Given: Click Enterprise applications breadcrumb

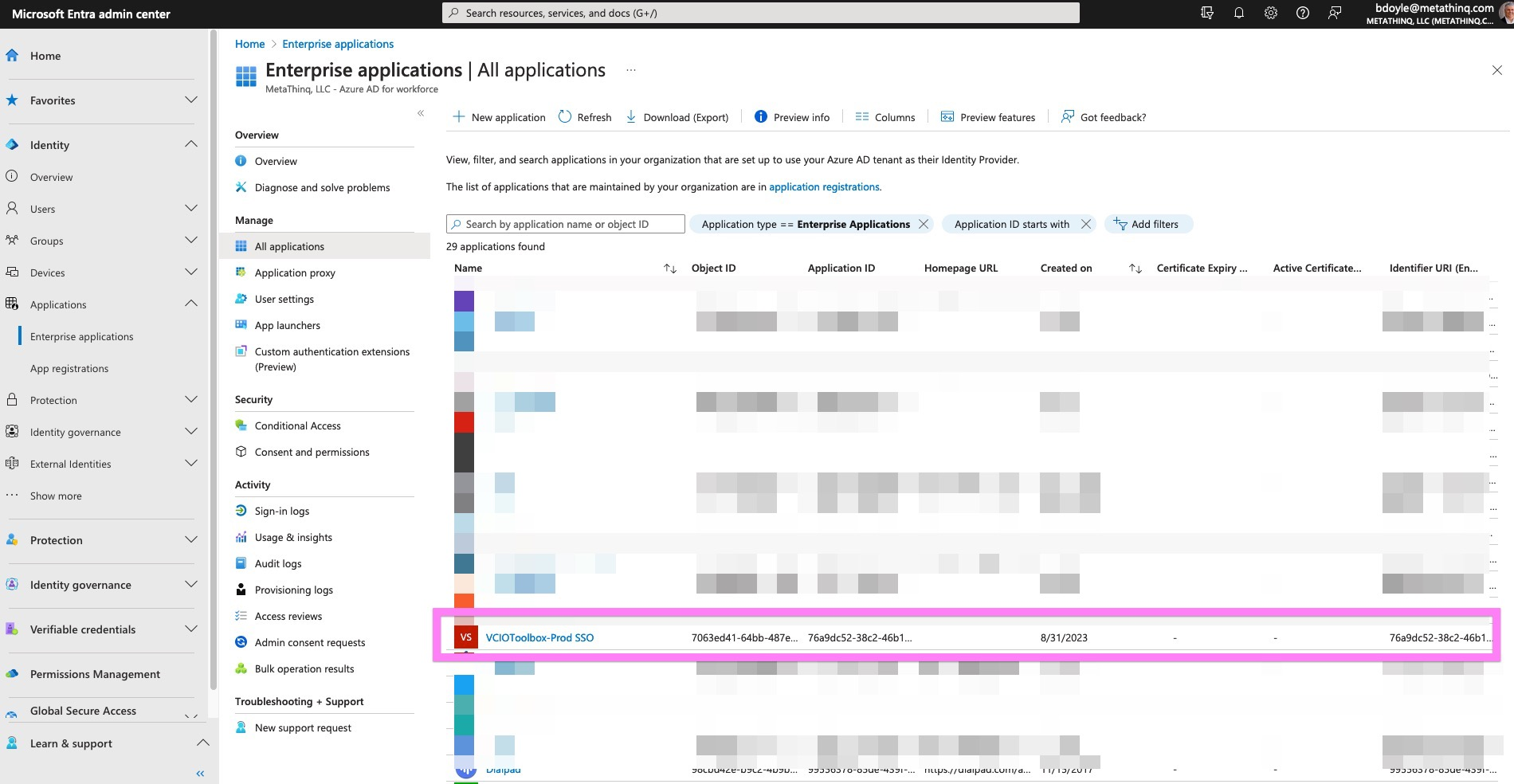Looking at the screenshot, I should (x=338, y=44).
